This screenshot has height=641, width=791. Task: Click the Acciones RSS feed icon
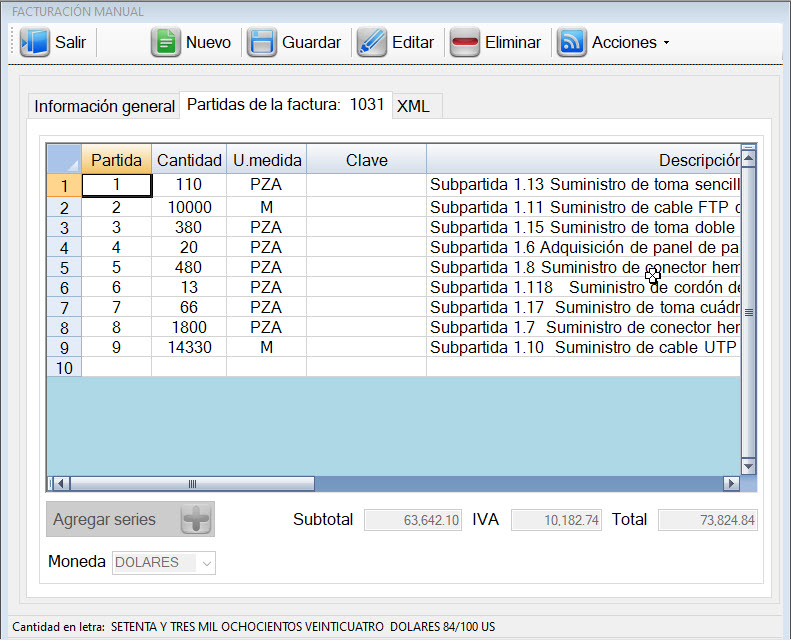click(572, 42)
